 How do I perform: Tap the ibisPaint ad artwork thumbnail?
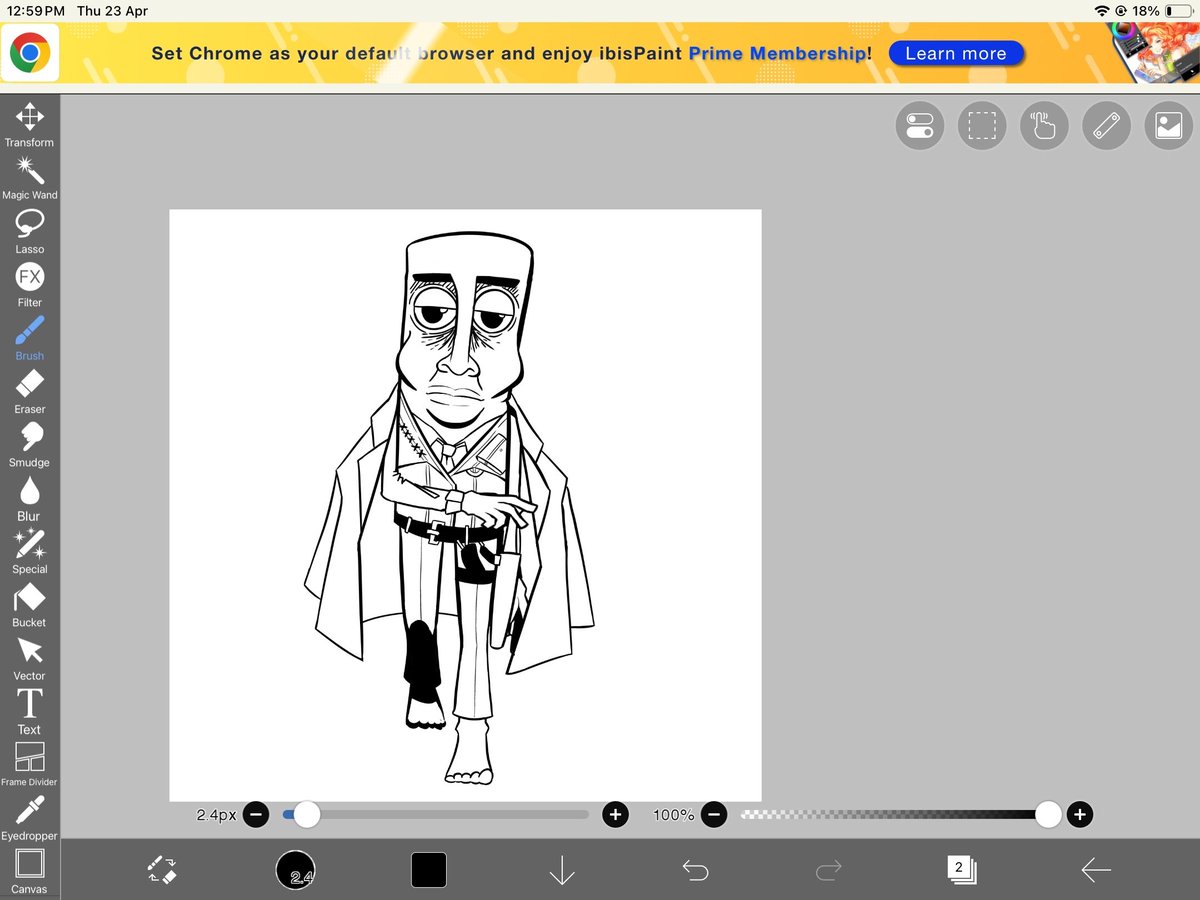tap(1153, 54)
